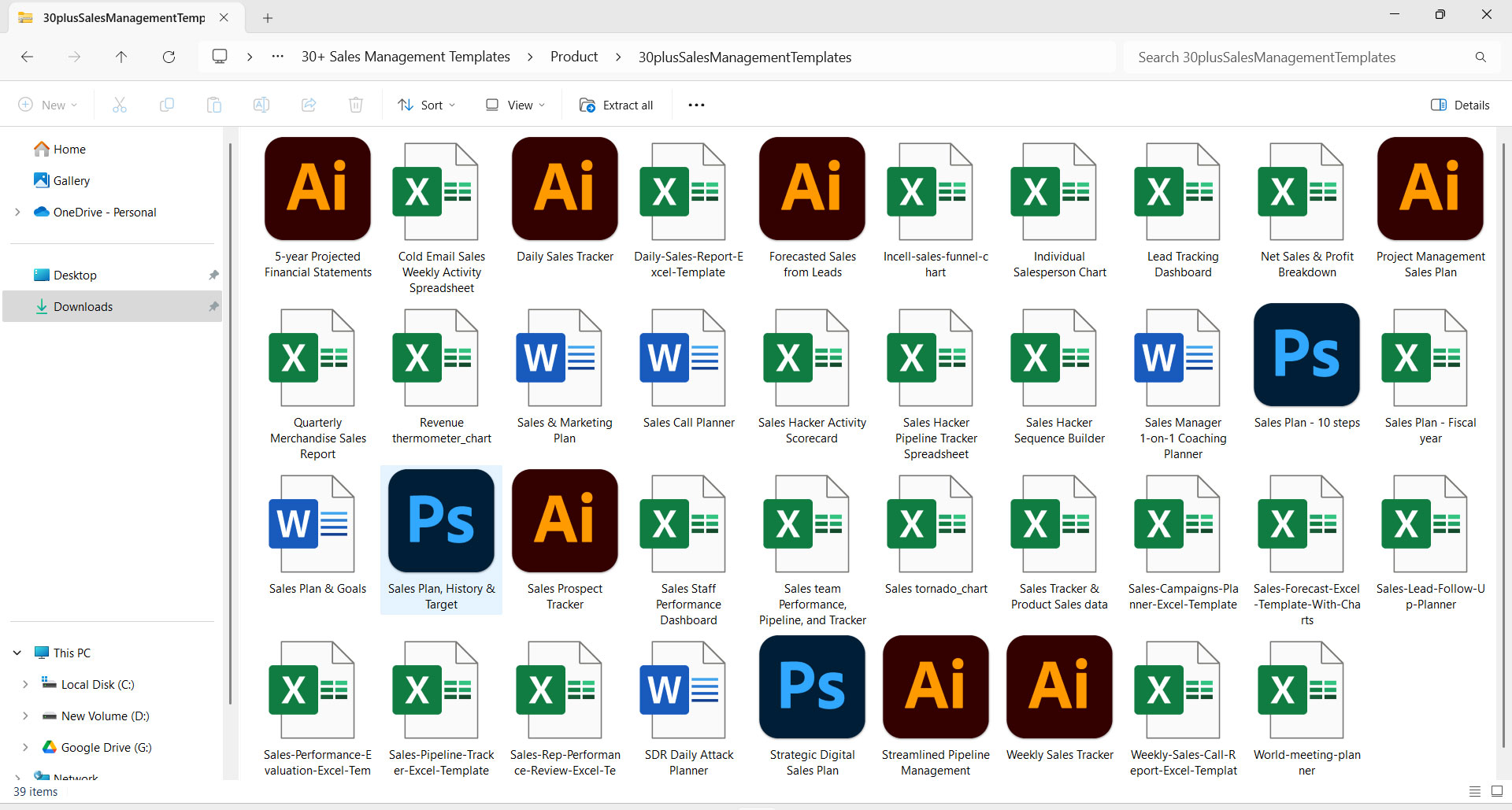
Task: Unpin Downloads from quick access
Action: (x=213, y=306)
